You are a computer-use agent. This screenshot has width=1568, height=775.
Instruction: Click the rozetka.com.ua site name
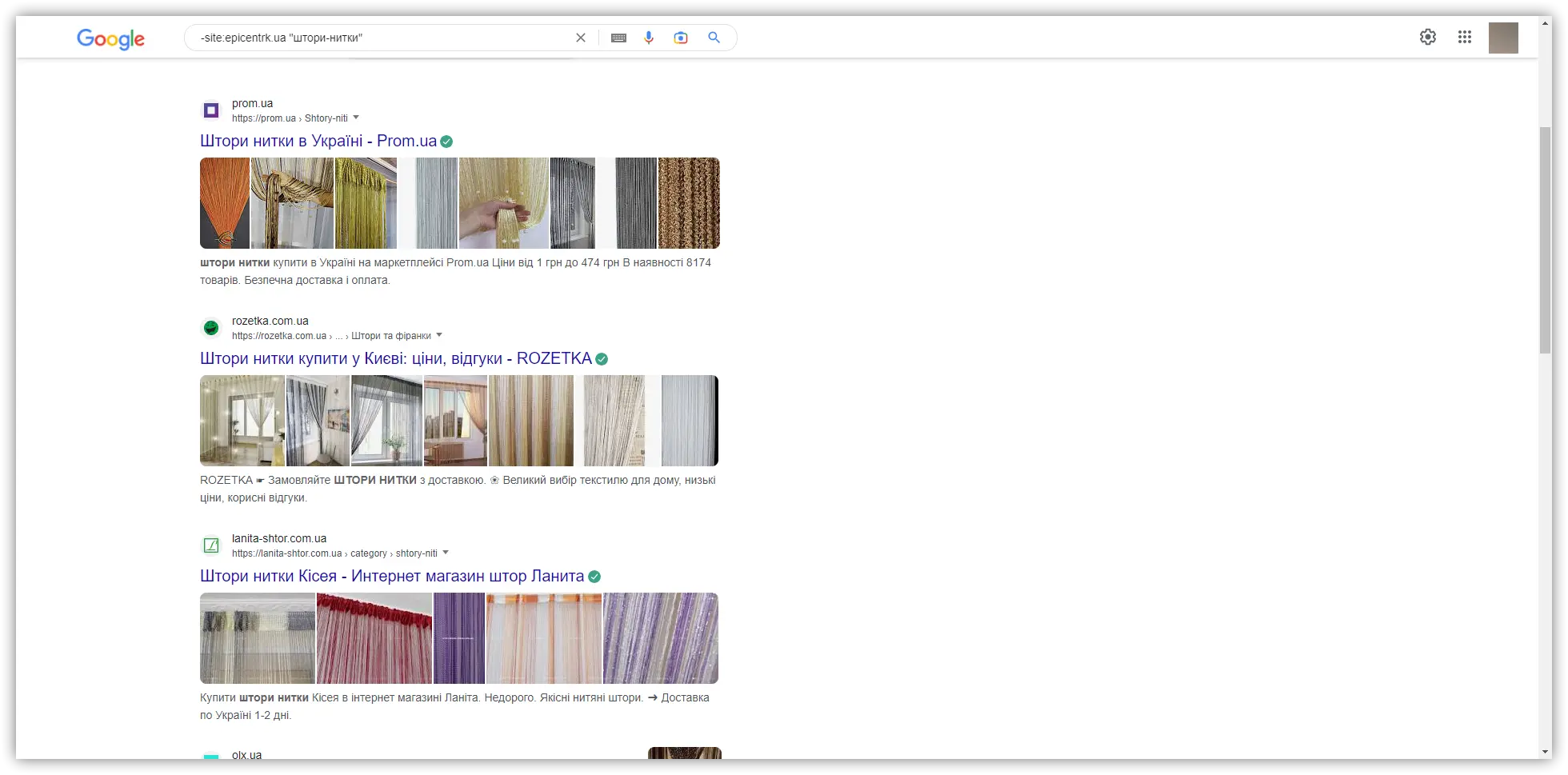coord(270,321)
